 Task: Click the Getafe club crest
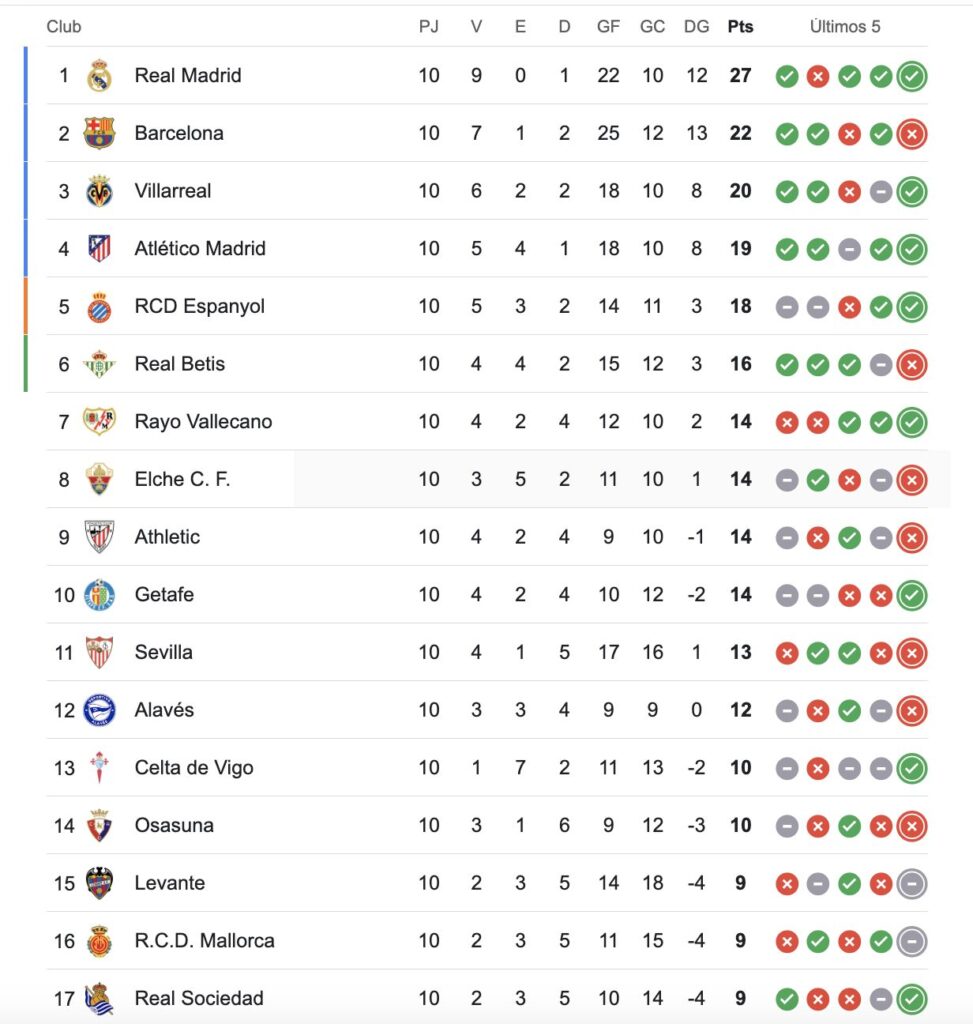pyautogui.click(x=99, y=595)
